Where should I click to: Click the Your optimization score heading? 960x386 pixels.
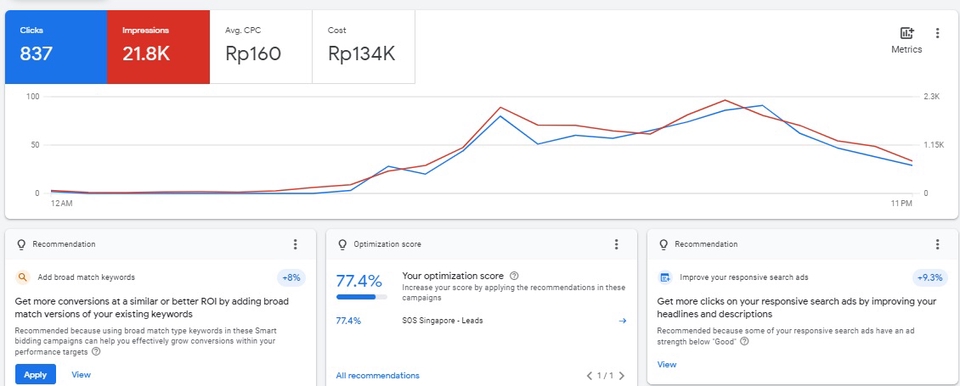click(453, 276)
